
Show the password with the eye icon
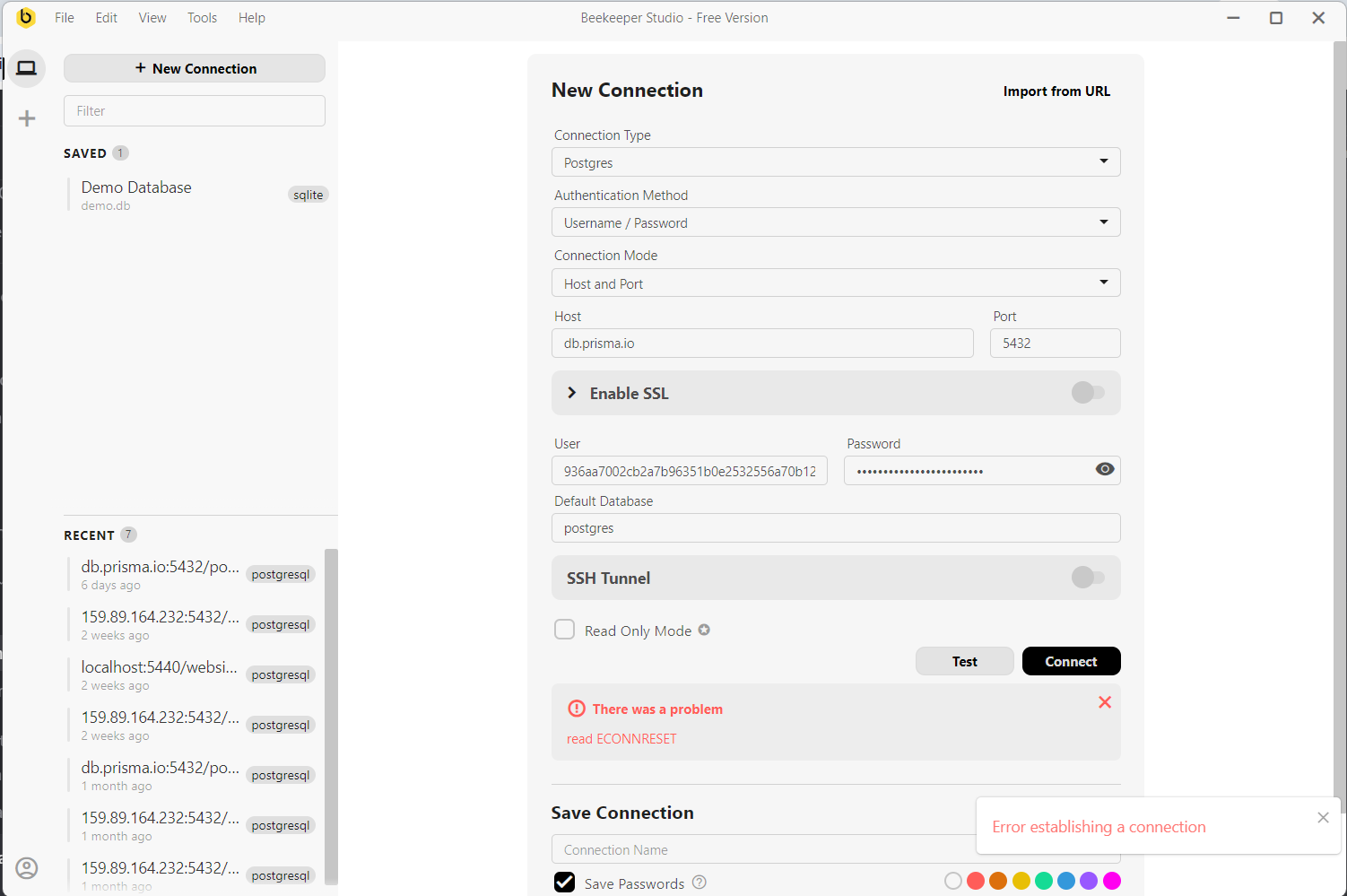coord(1105,469)
